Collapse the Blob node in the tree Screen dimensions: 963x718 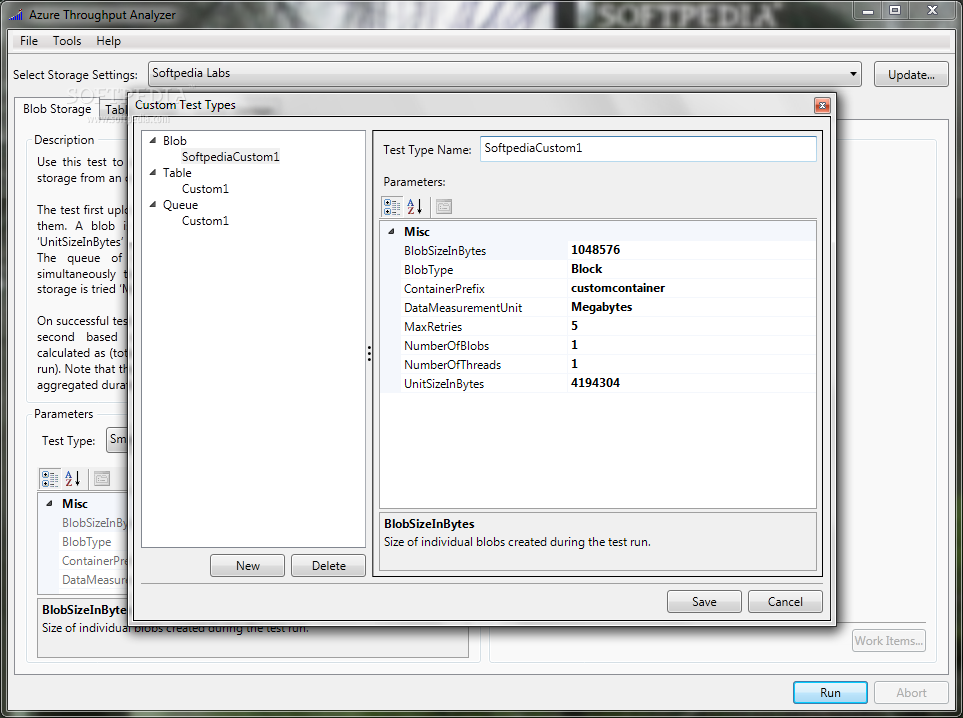pyautogui.click(x=153, y=141)
